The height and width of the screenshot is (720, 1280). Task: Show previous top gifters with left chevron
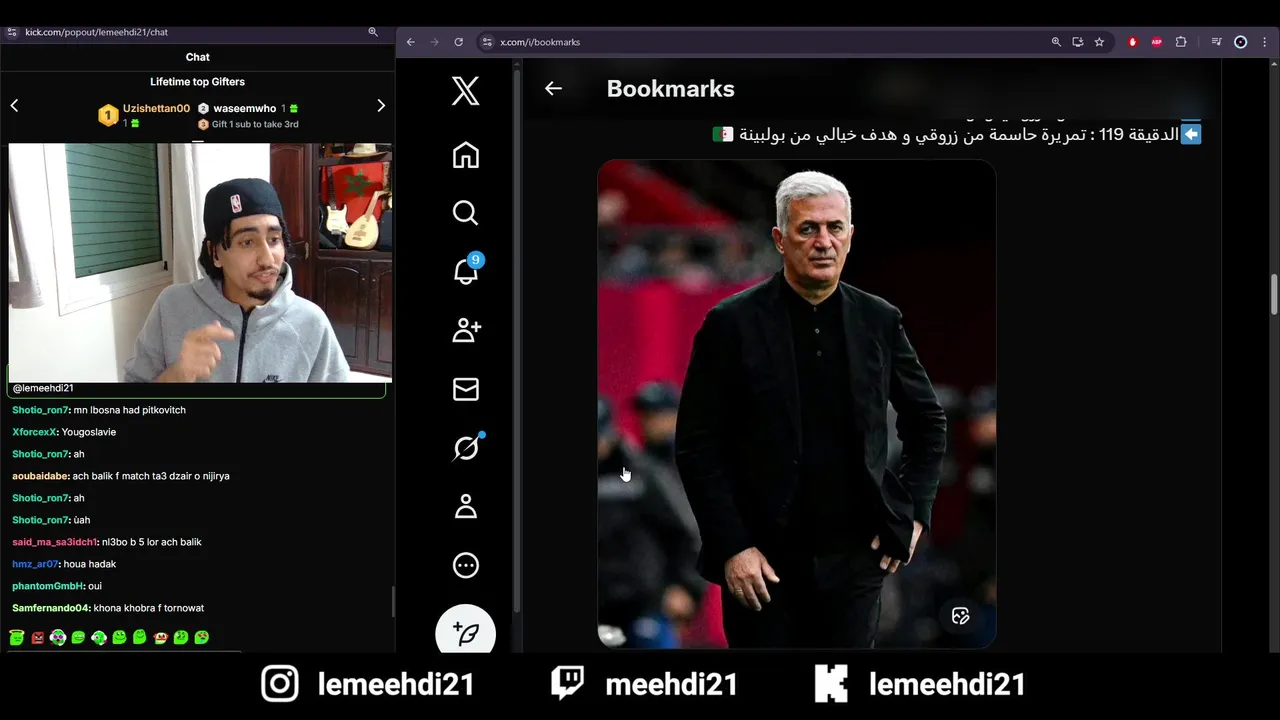[14, 105]
